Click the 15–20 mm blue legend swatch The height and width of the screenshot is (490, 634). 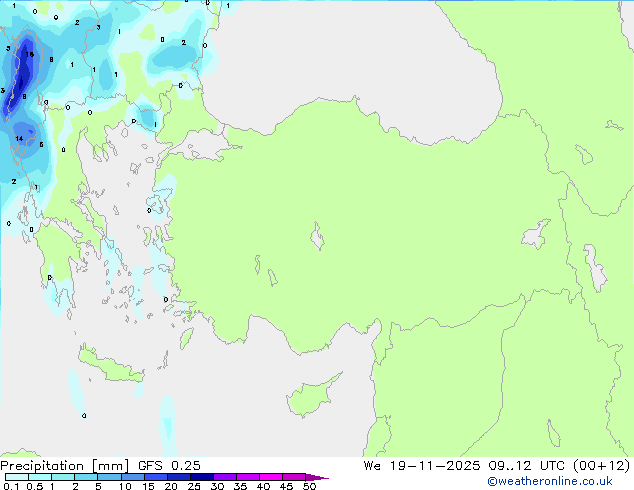[155, 477]
